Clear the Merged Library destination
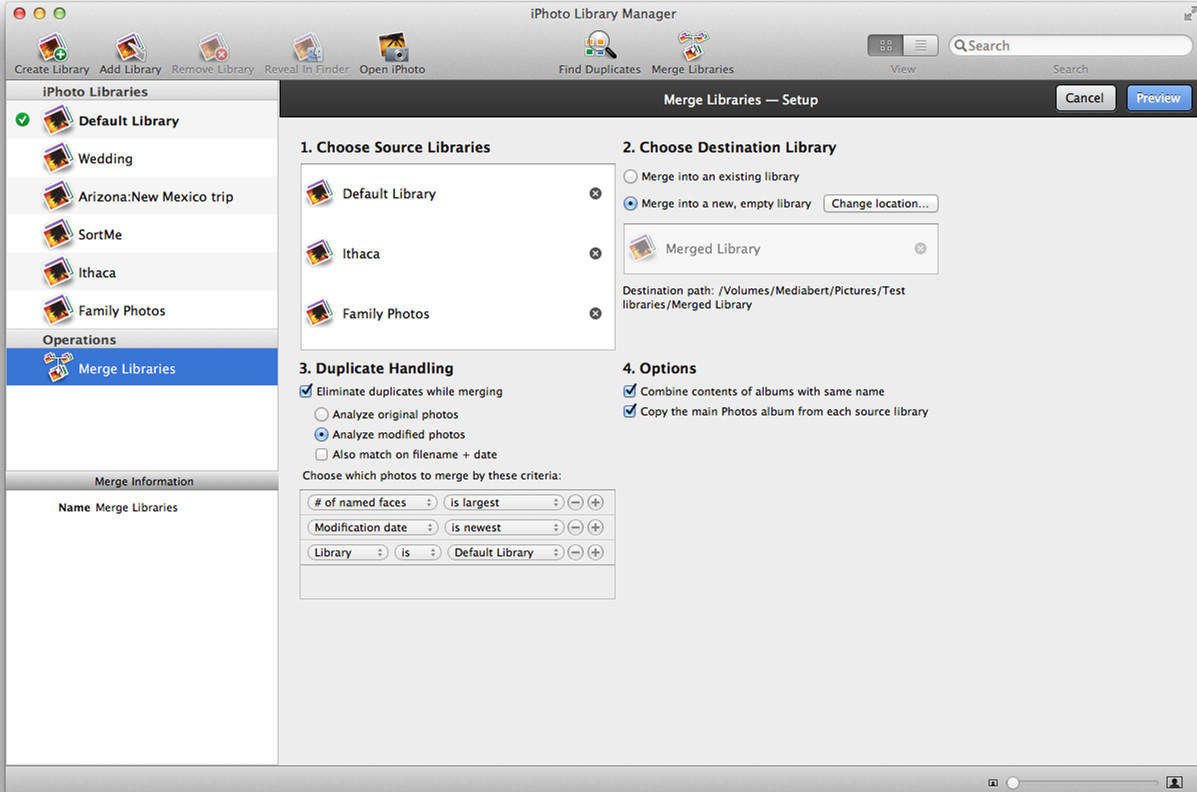The image size is (1197, 792). click(921, 248)
